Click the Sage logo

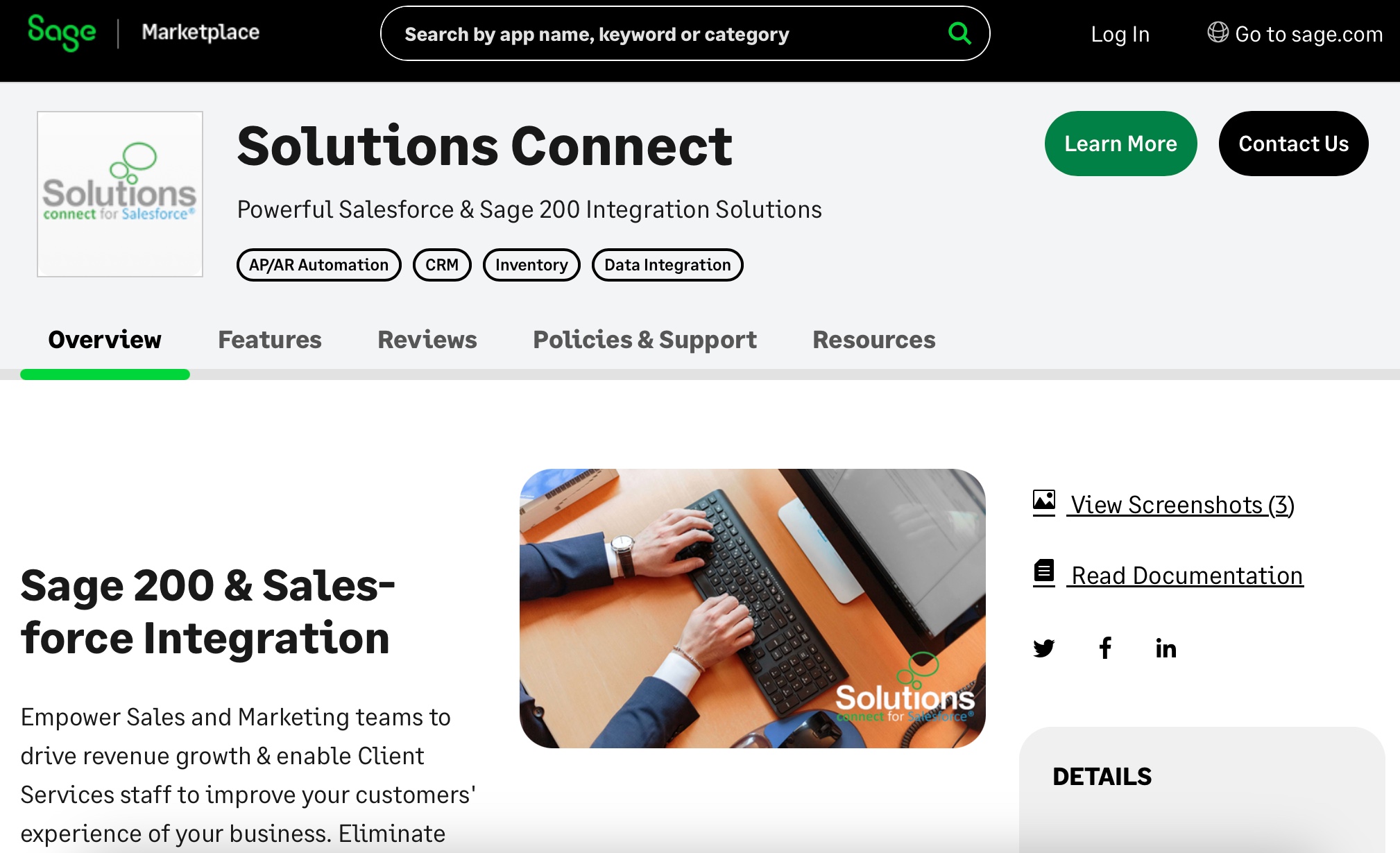click(62, 33)
